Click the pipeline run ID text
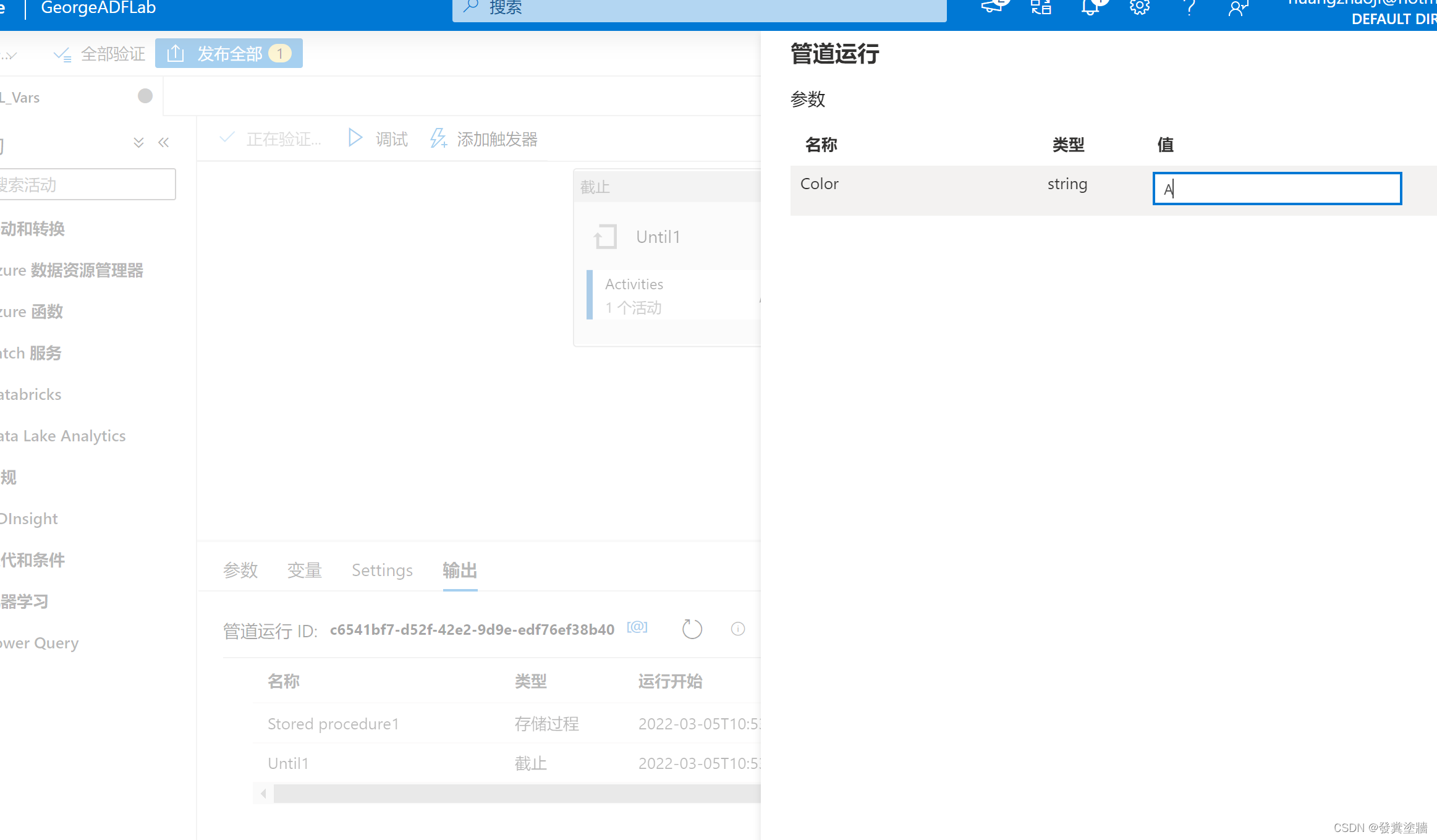This screenshot has width=1437, height=840. 472,629
